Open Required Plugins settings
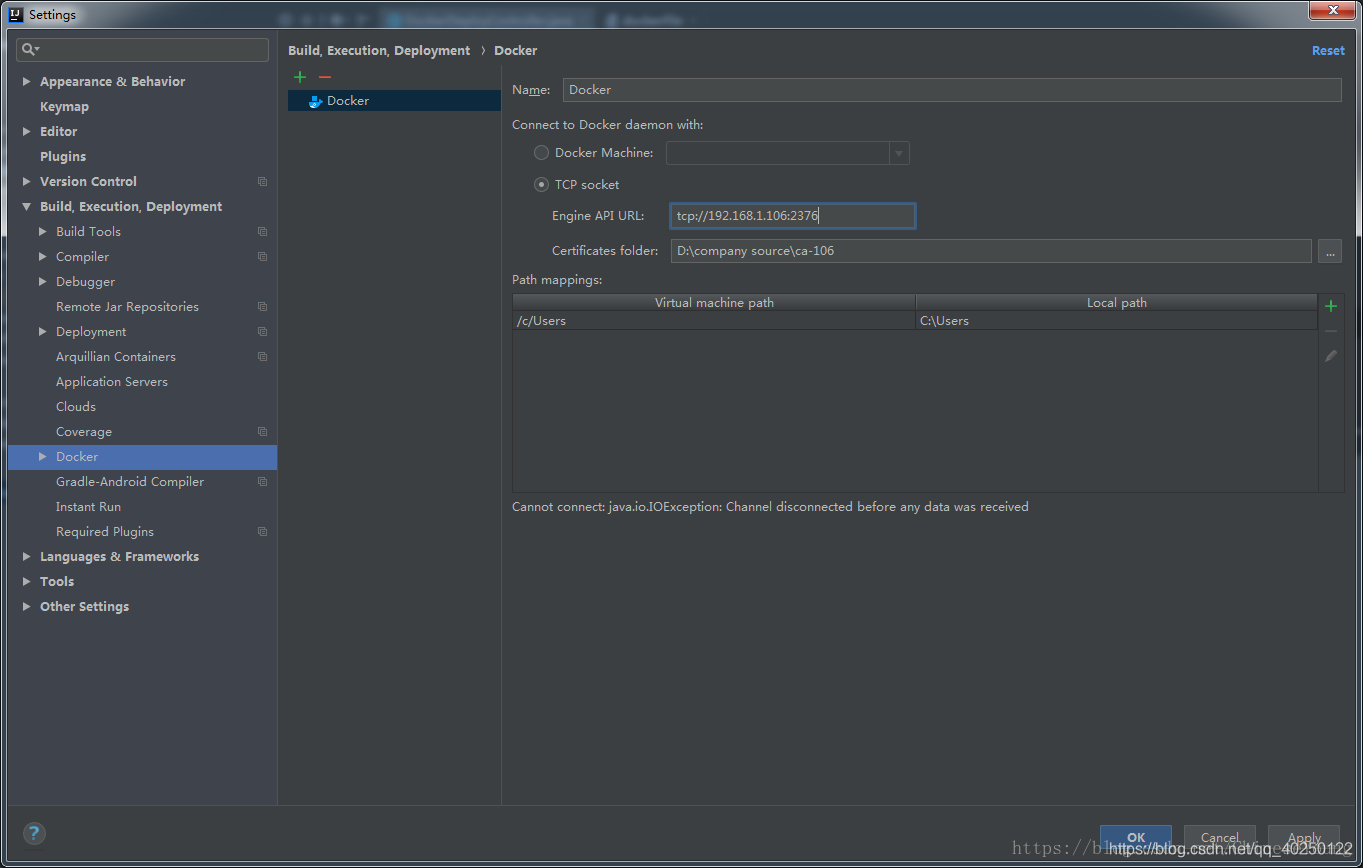1363x868 pixels. (105, 532)
